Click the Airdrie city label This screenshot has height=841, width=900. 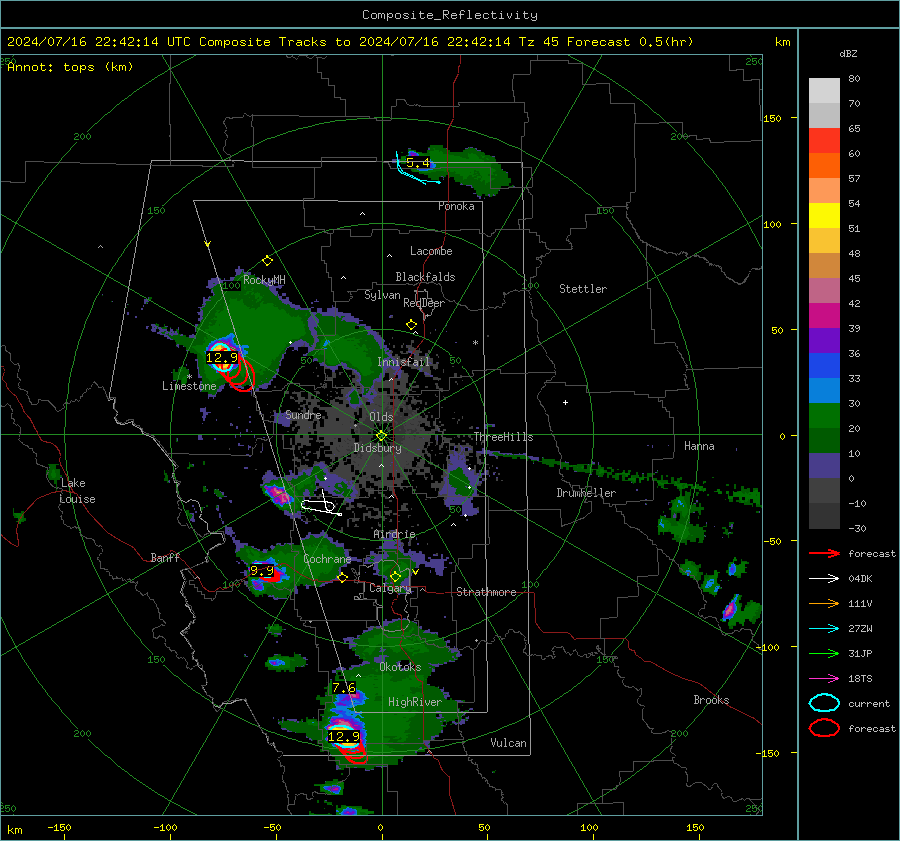coord(394,534)
